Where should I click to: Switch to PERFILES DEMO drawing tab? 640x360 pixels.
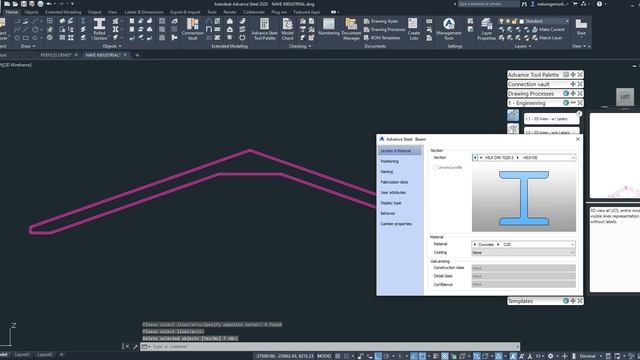tap(56, 55)
